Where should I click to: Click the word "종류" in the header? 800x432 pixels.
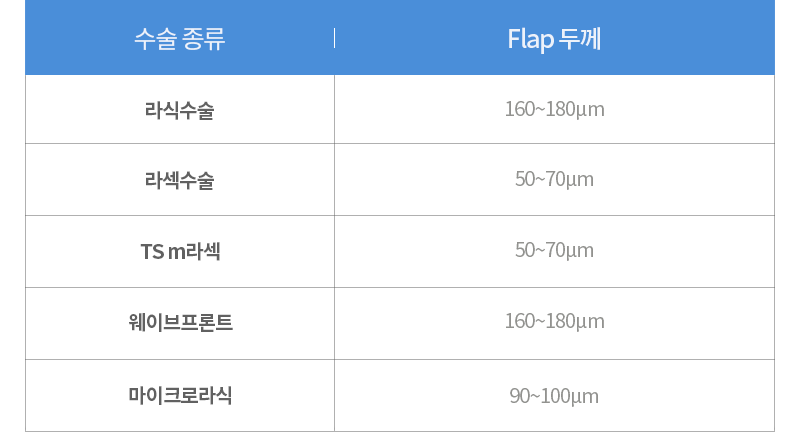(205, 39)
